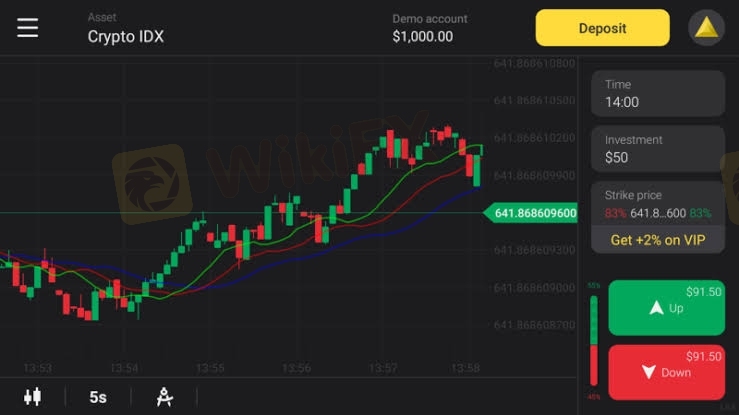Place a Down trade for $91.50
Image resolution: width=739 pixels, height=415 pixels.
tap(666, 372)
